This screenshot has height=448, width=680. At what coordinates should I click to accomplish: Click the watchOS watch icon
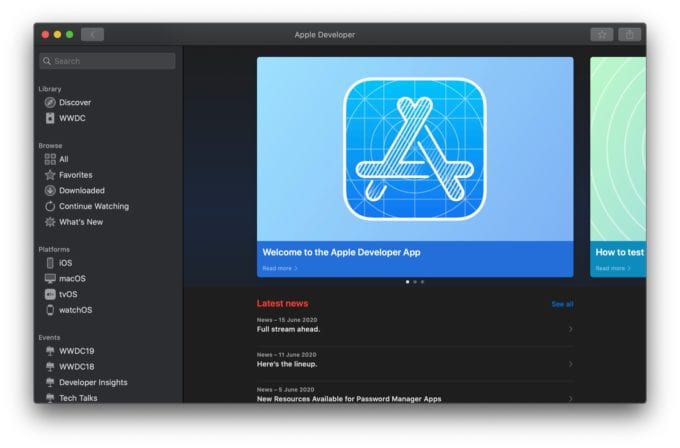[50, 310]
